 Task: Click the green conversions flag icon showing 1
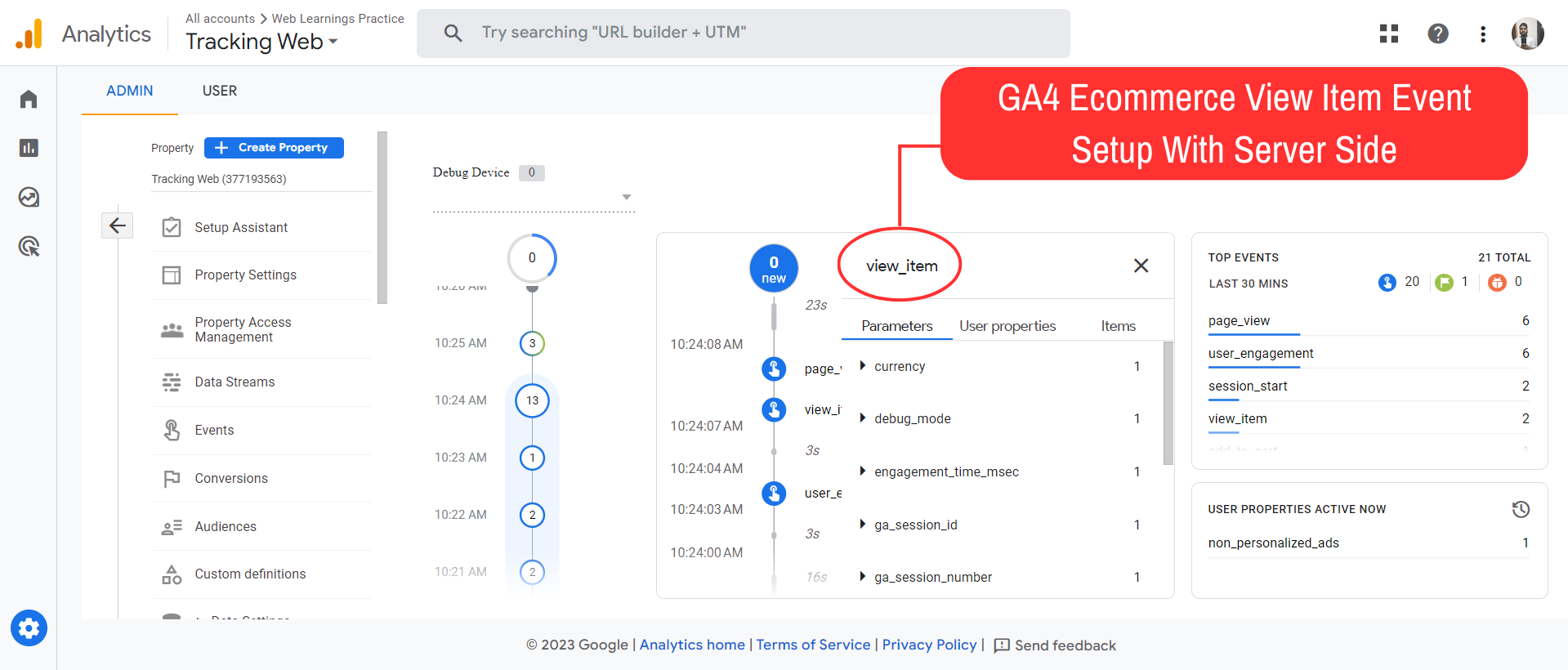coord(1445,283)
